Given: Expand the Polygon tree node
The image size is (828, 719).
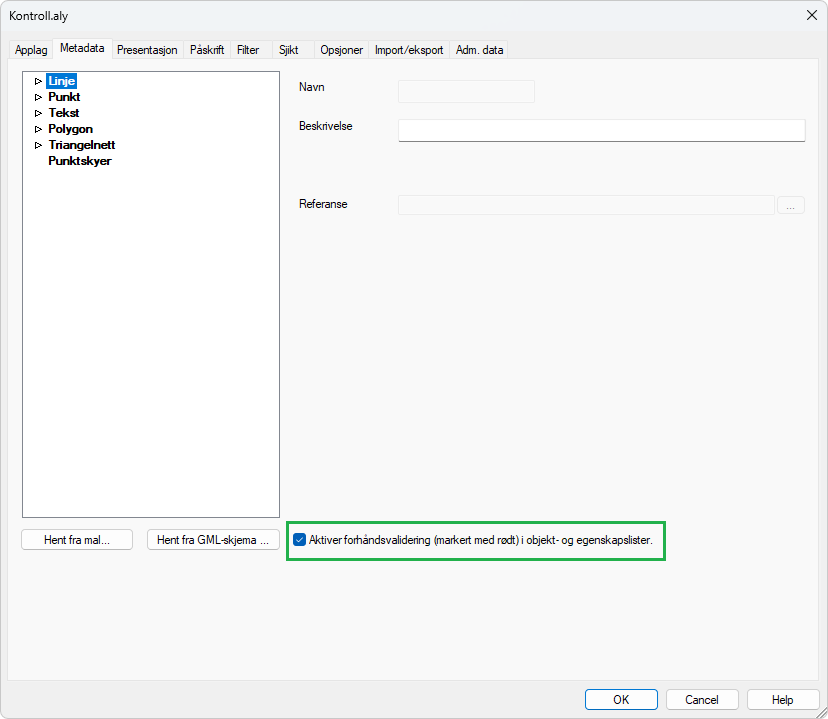Looking at the screenshot, I should pyautogui.click(x=38, y=129).
